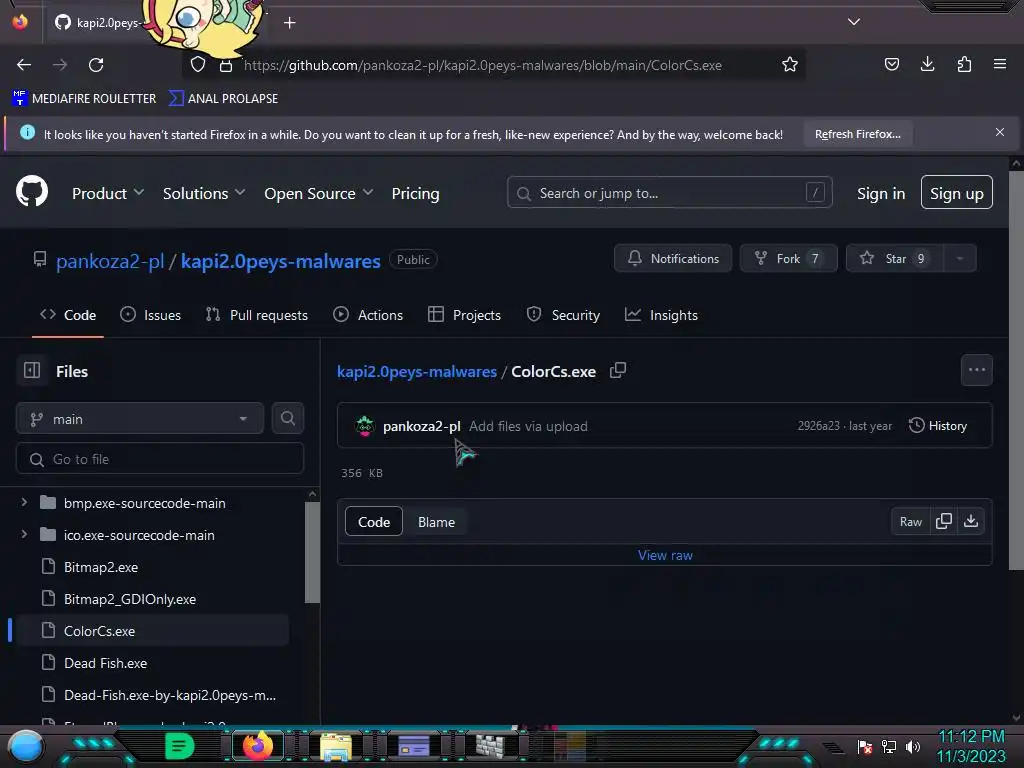Click the View raw link
Viewport: 1024px width, 768px height.
pos(665,555)
